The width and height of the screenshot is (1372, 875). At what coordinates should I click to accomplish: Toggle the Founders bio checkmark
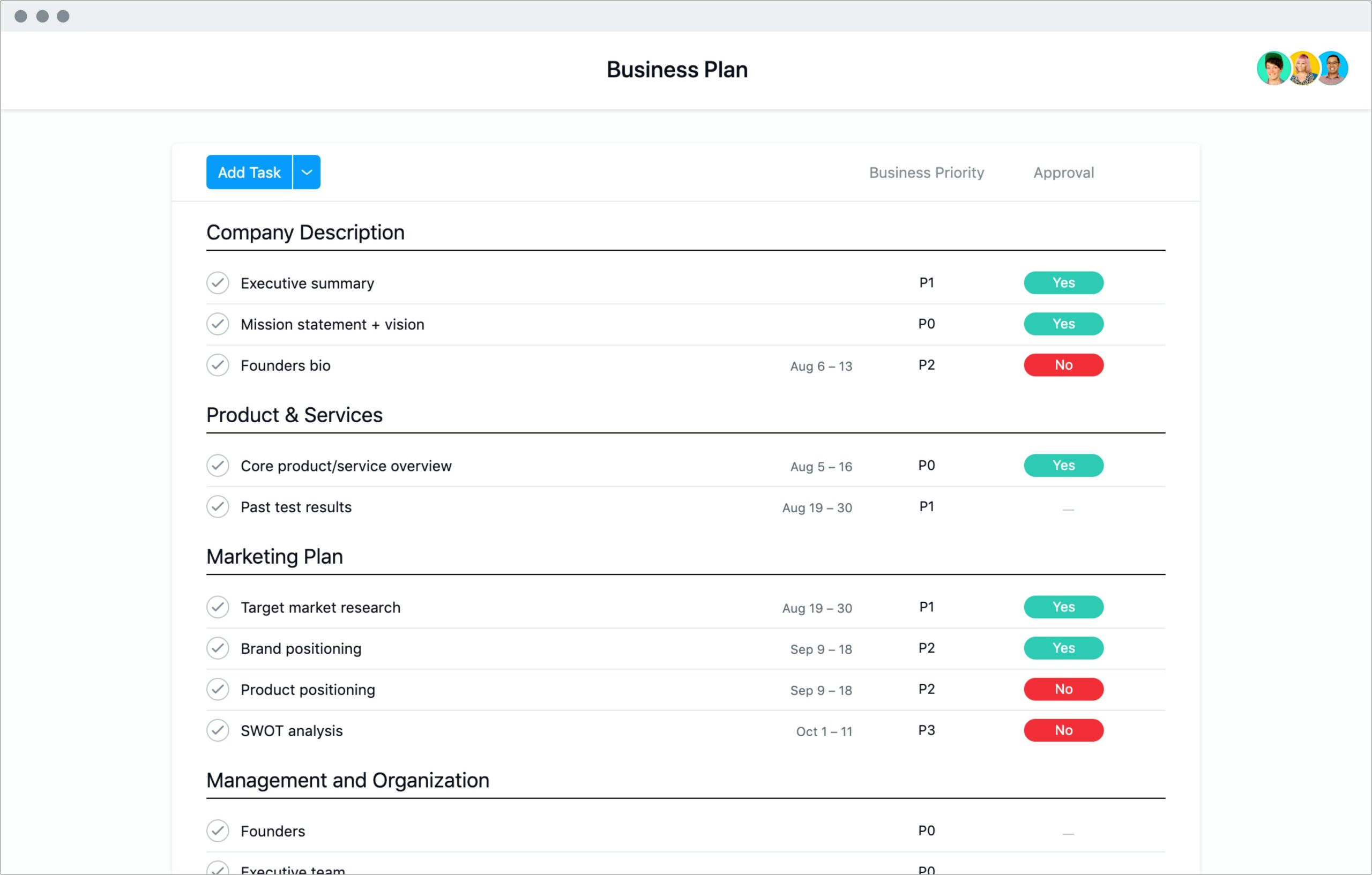(x=218, y=364)
